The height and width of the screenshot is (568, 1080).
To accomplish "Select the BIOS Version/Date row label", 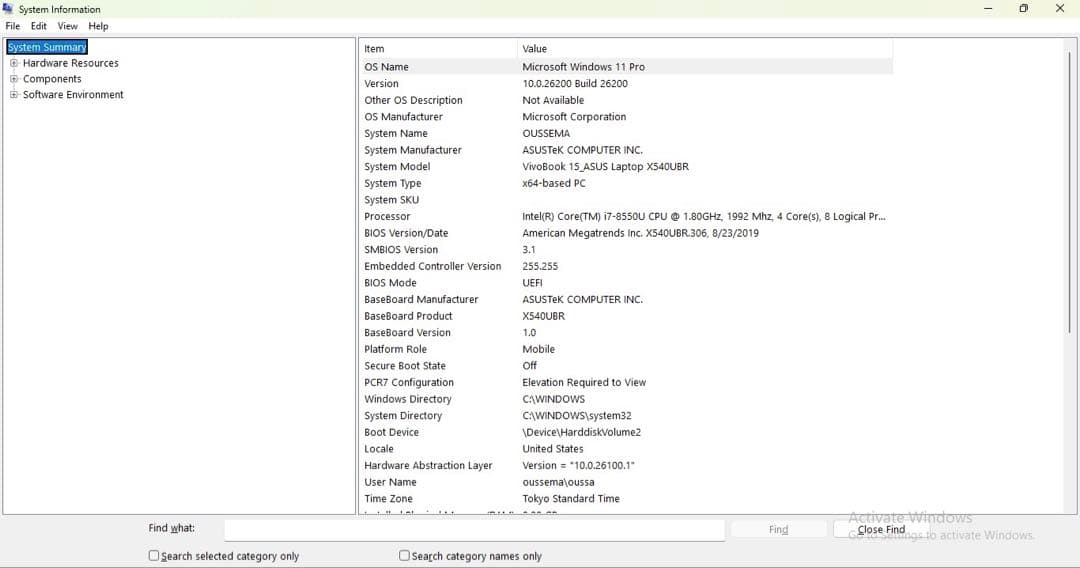I will click(406, 233).
